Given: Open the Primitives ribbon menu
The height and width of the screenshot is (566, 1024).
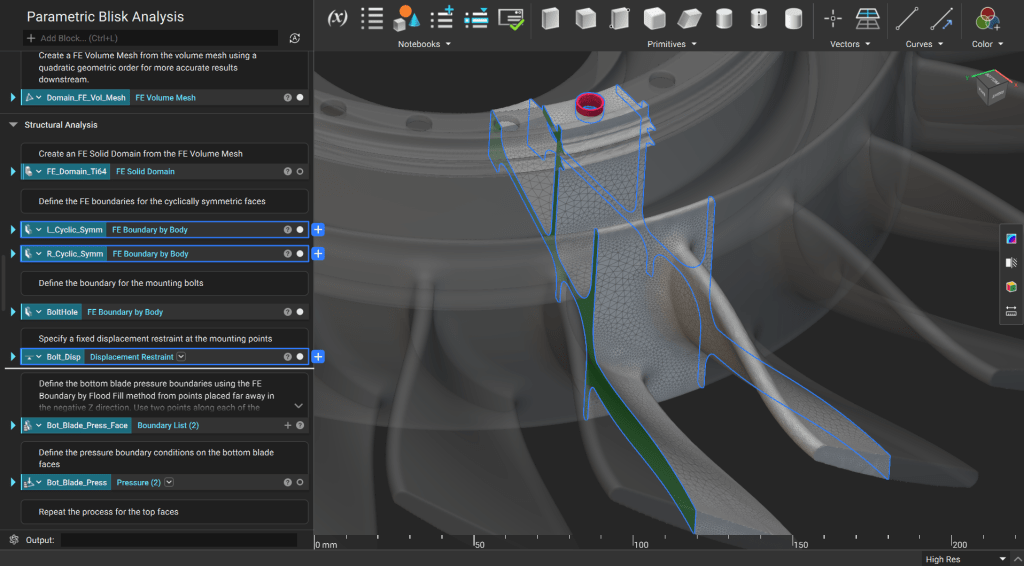Looking at the screenshot, I should (671, 44).
